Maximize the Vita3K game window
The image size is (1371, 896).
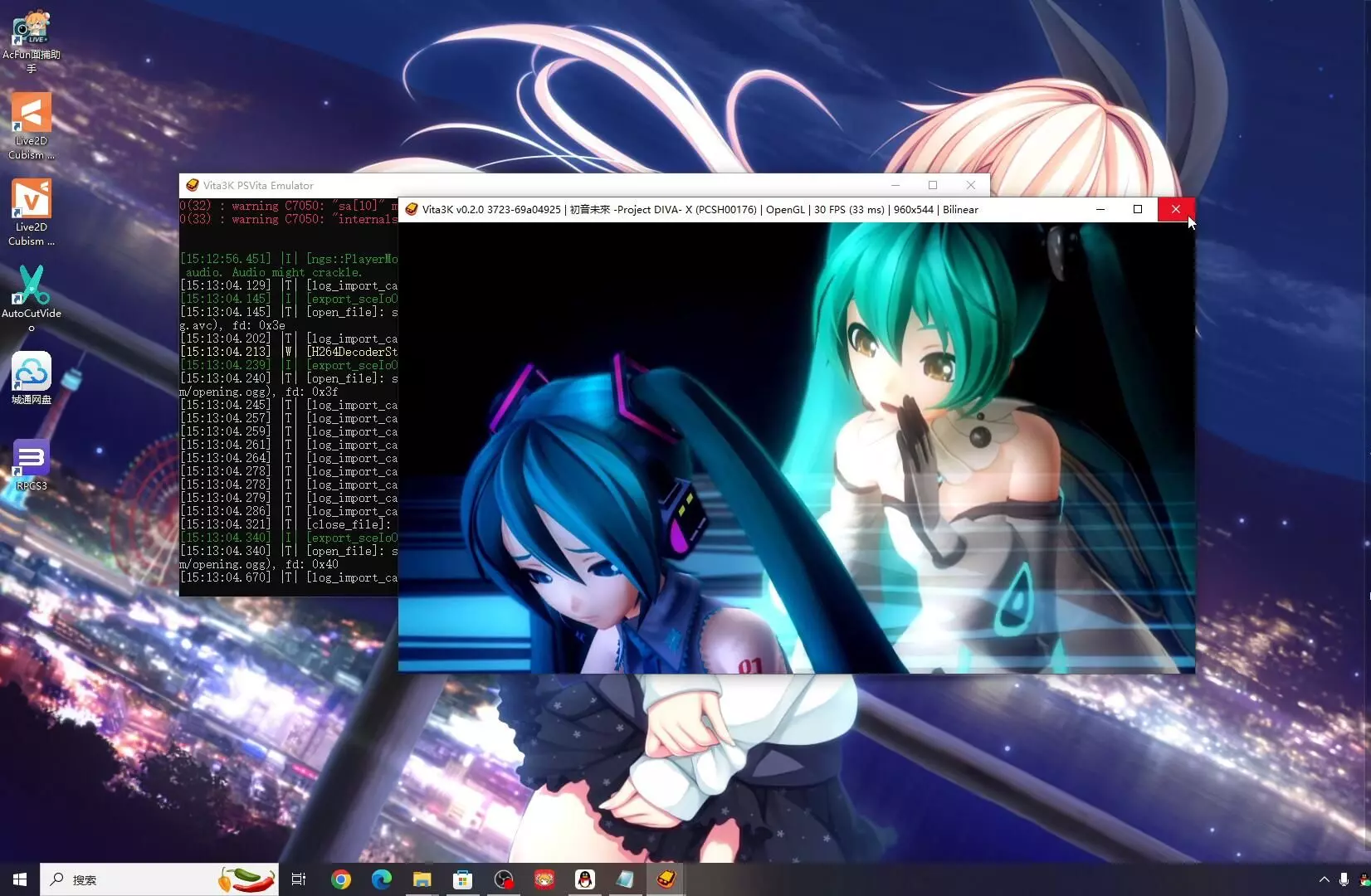[1138, 209]
